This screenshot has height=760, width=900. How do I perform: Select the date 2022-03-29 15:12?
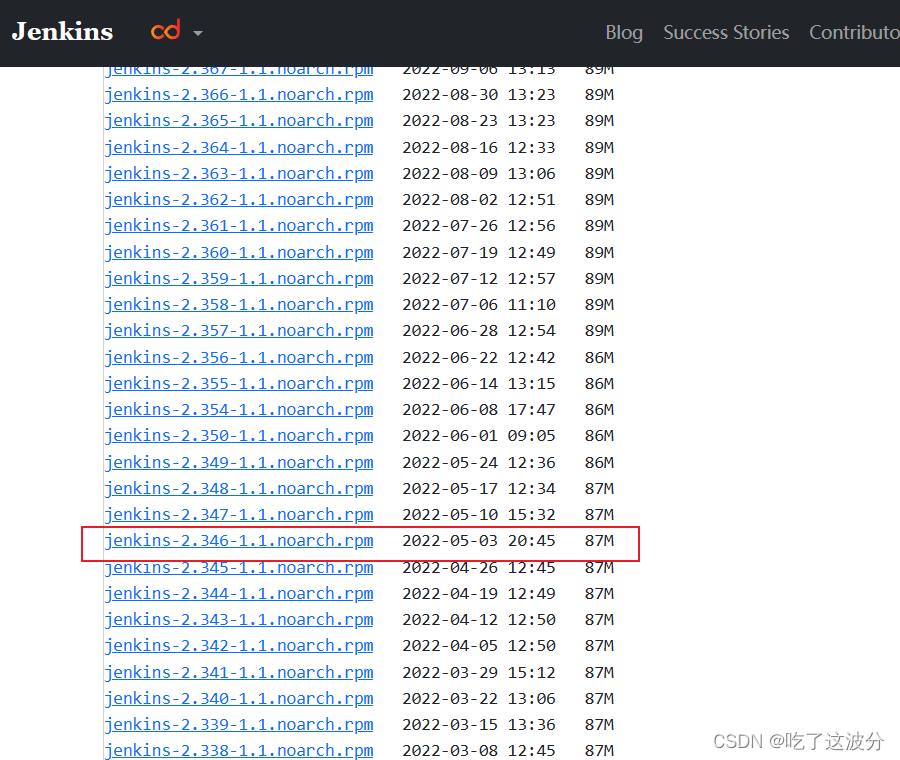pos(479,672)
